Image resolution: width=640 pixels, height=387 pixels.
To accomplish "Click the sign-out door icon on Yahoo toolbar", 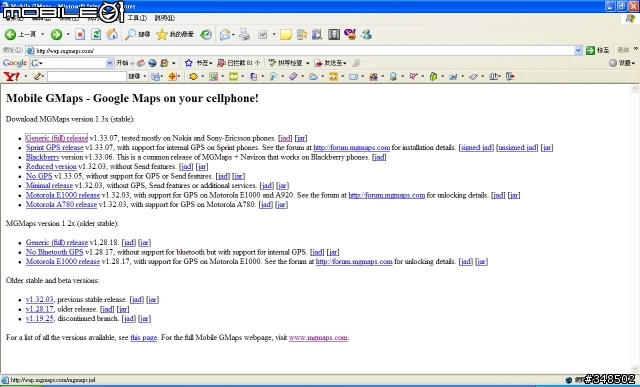I will point(510,76).
